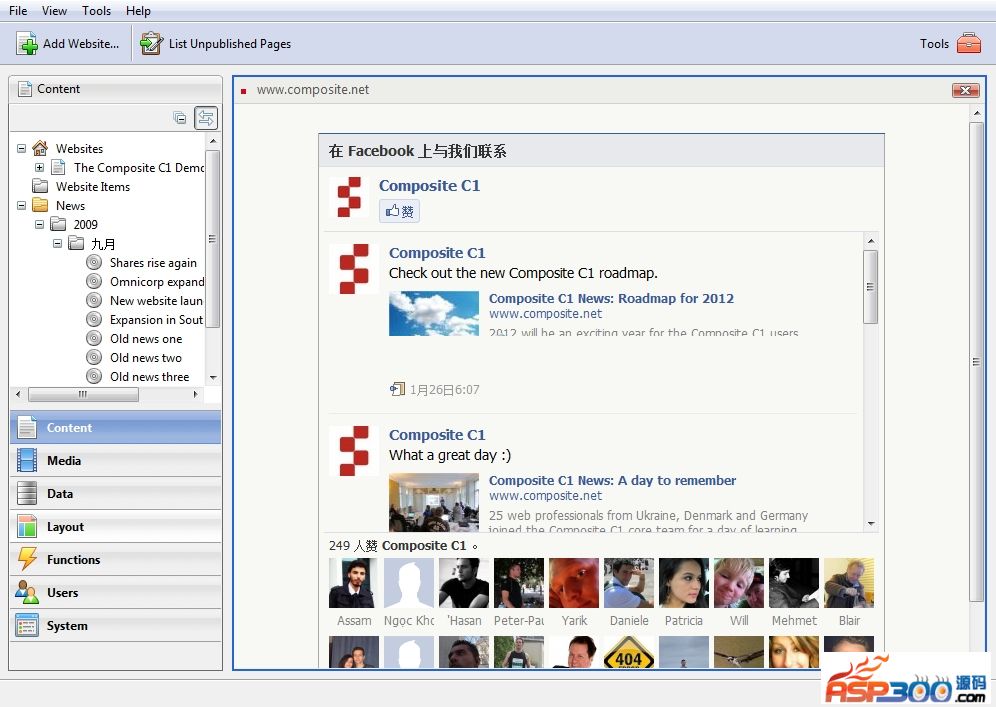Collapse the Websites tree node
Screen dimensions: 996x707
22,148
